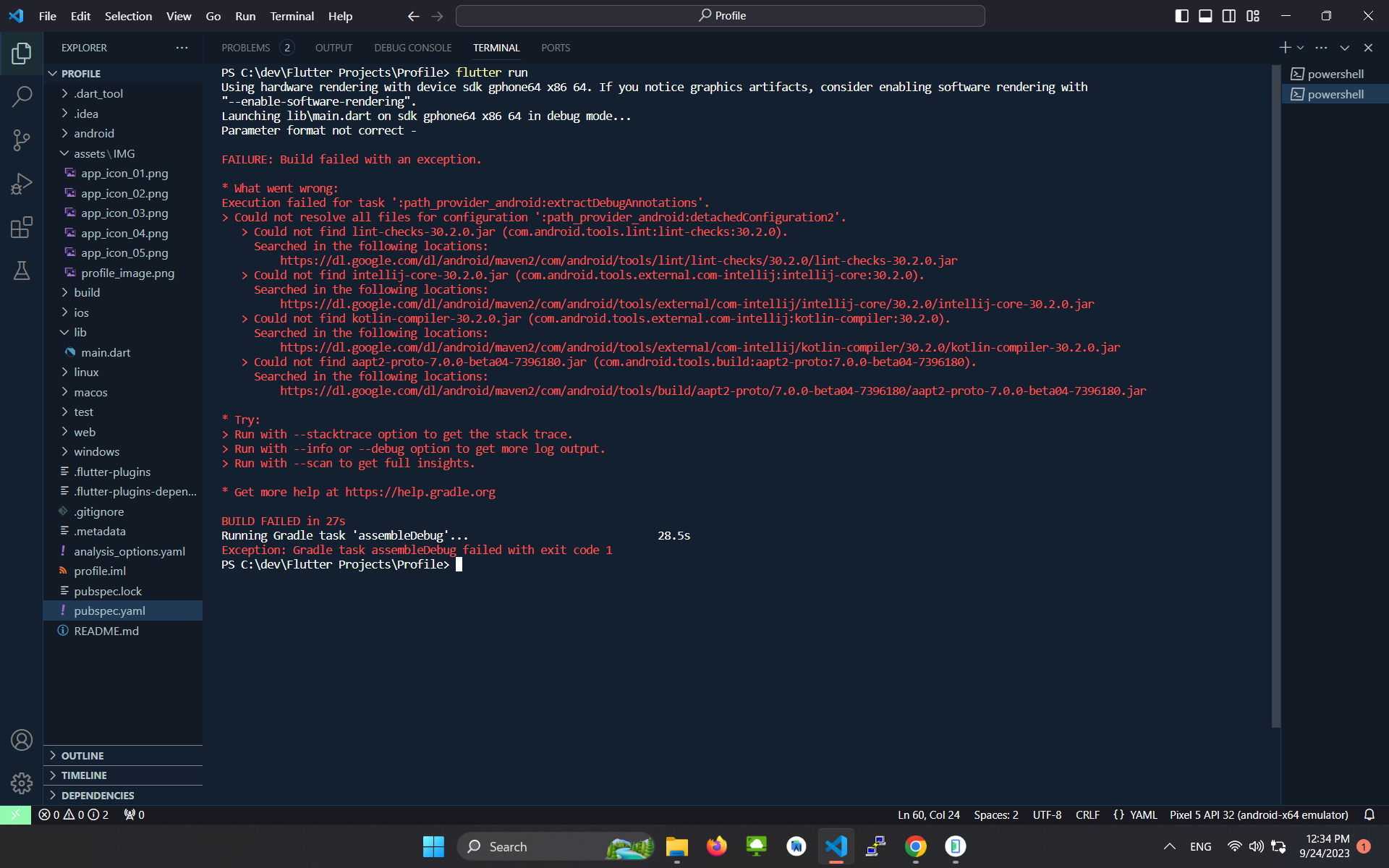1389x868 pixels.
Task: Go back using navigation arrow
Action: (x=413, y=16)
